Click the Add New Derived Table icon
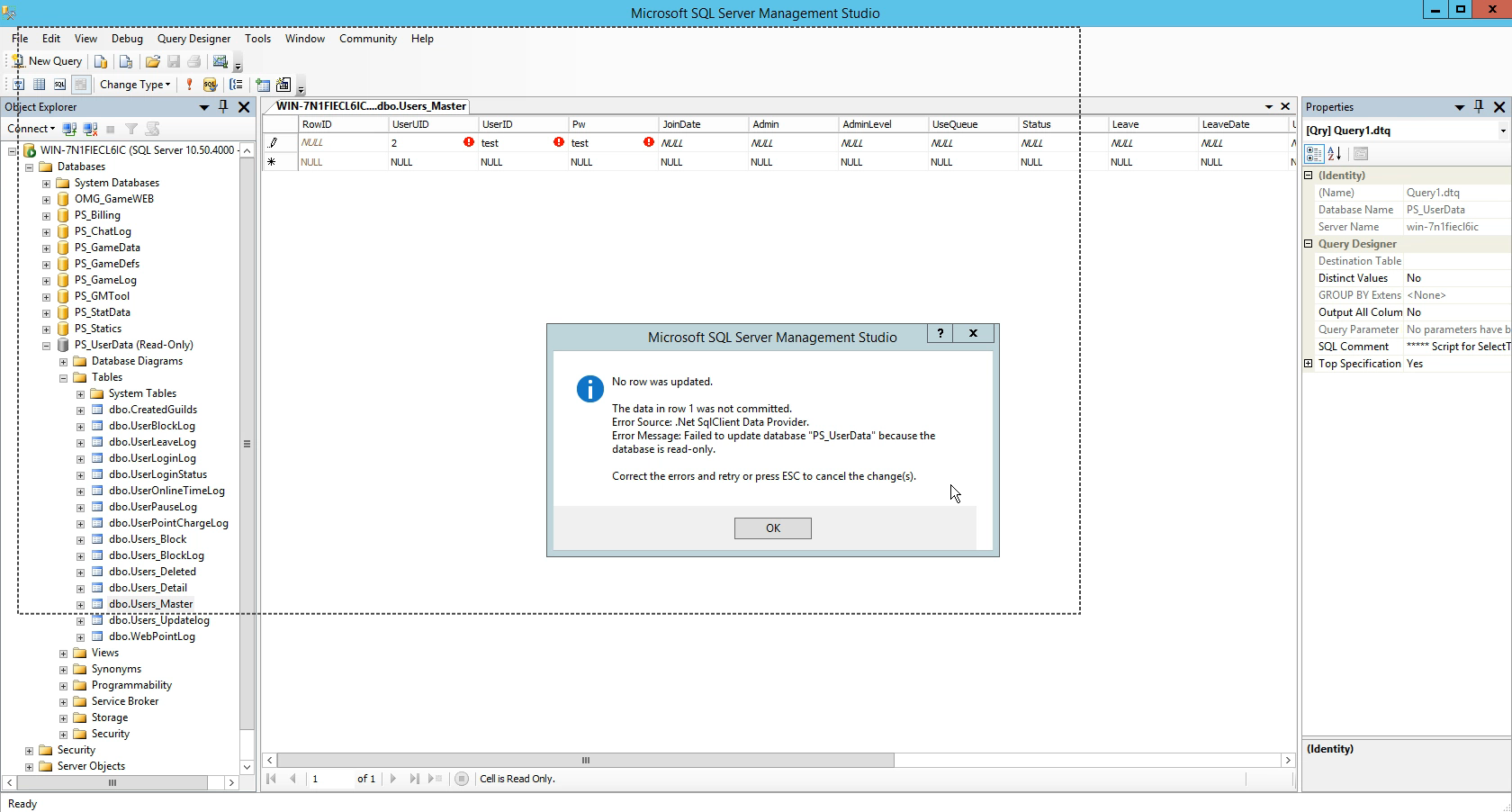 point(283,85)
